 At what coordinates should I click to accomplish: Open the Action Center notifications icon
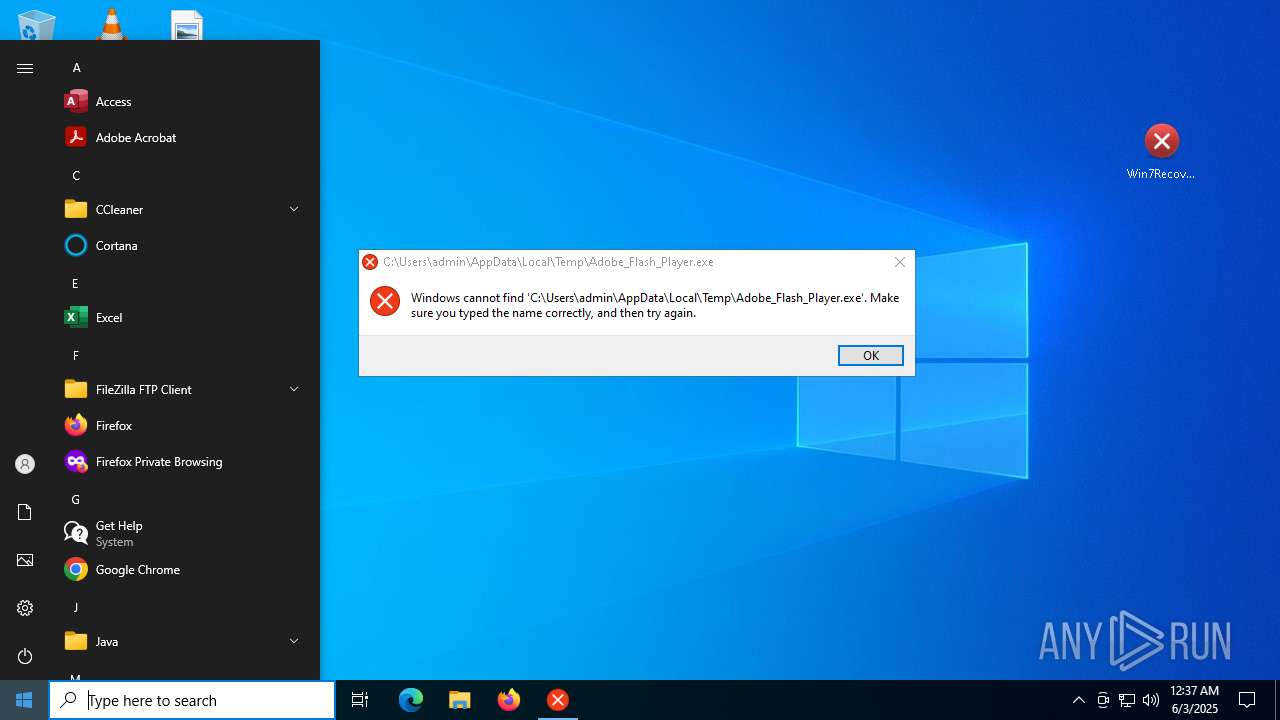[1247, 700]
